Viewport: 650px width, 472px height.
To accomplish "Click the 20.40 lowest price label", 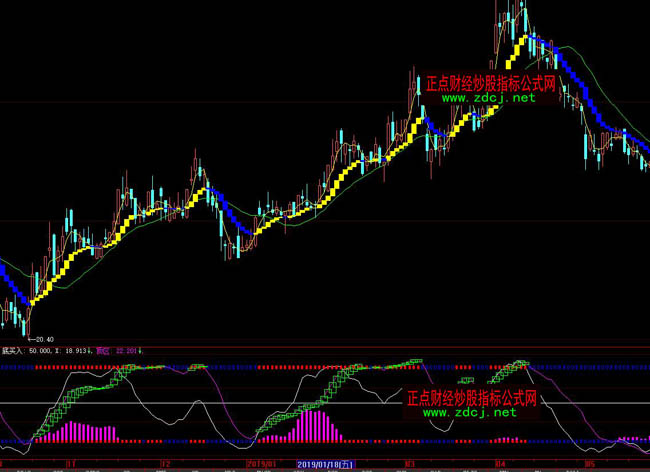I will click(42, 340).
